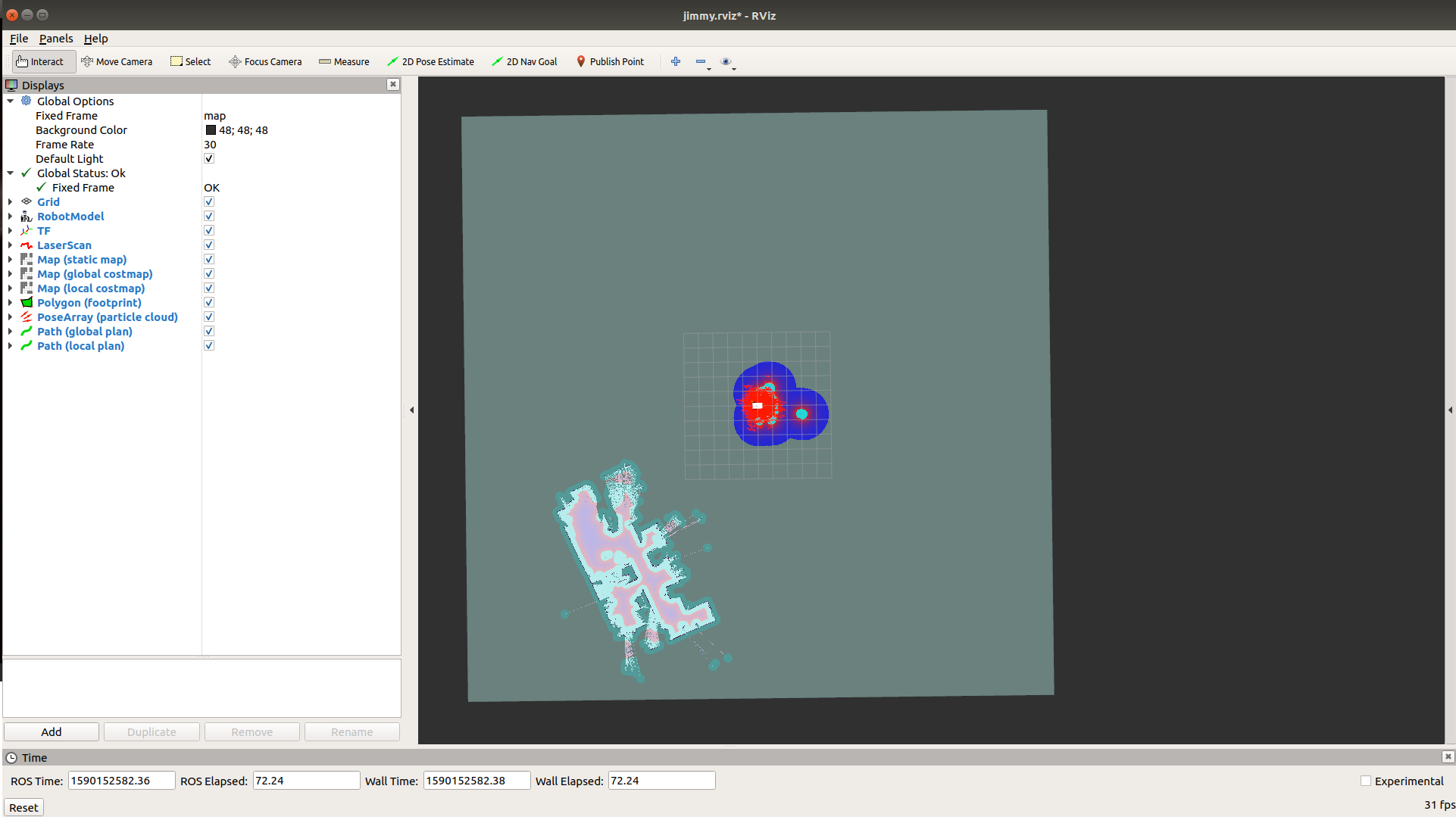Screen dimensions: 1456x817
Task: Disable Map (global costmap) checkbox
Action: (209, 273)
